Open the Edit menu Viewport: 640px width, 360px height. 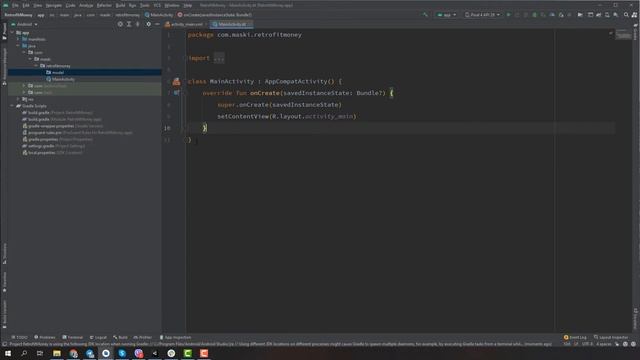click(26, 5)
